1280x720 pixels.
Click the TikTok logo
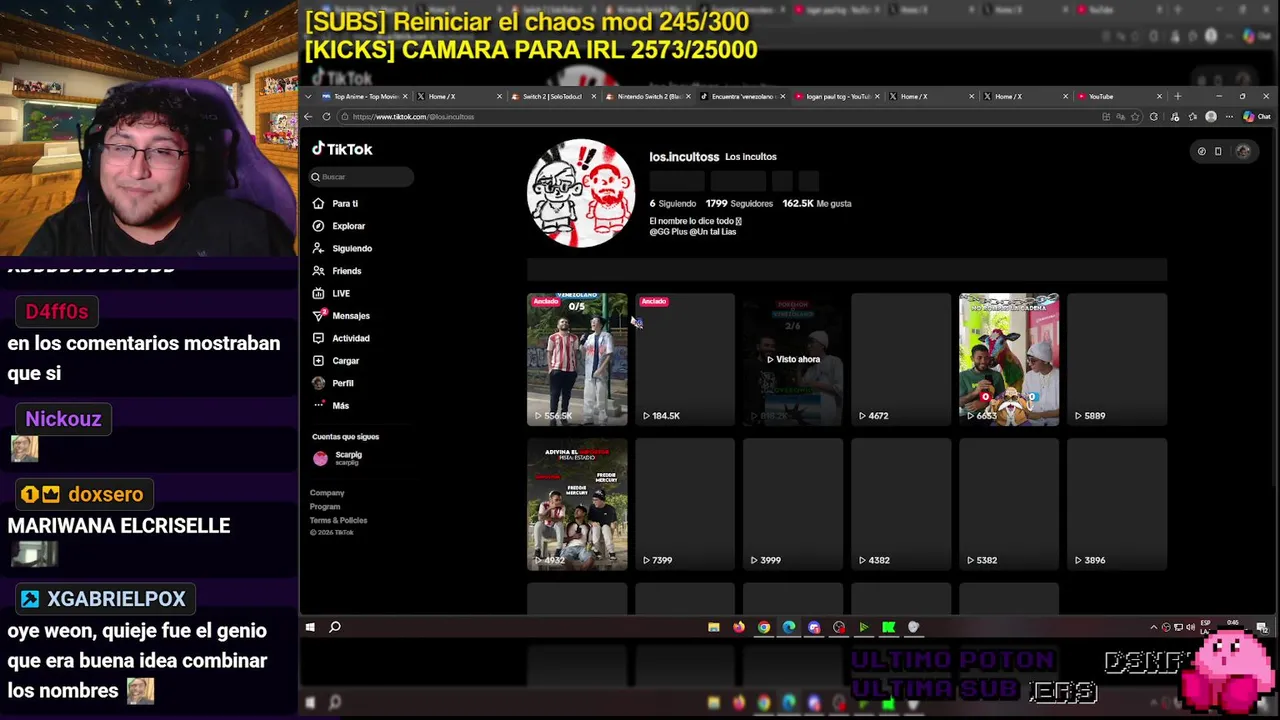tap(342, 149)
